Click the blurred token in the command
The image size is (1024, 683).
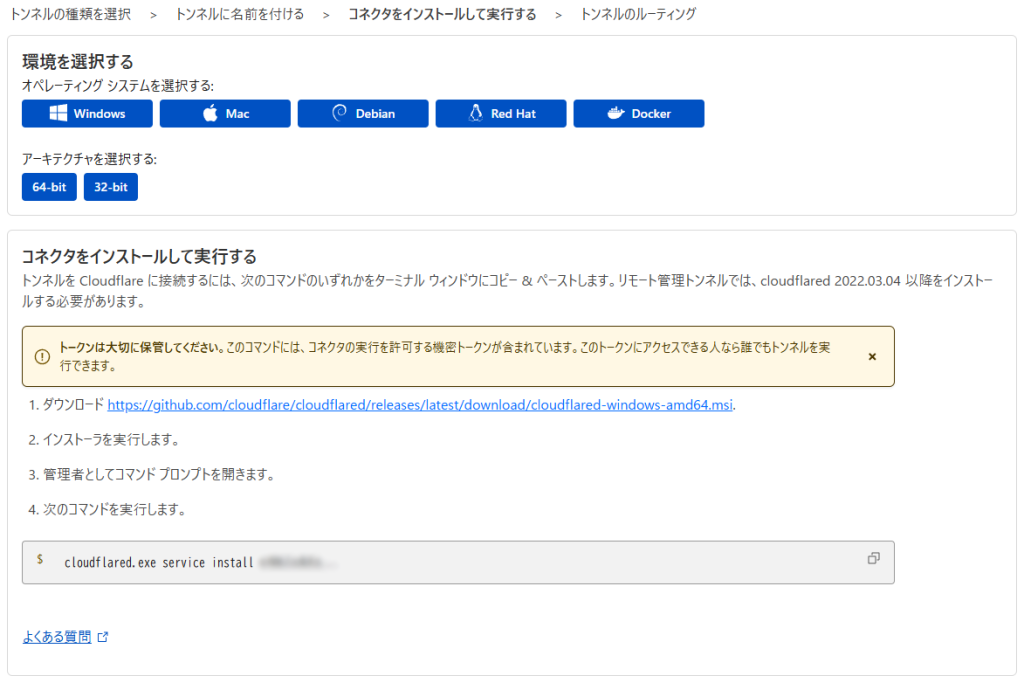click(x=297, y=562)
